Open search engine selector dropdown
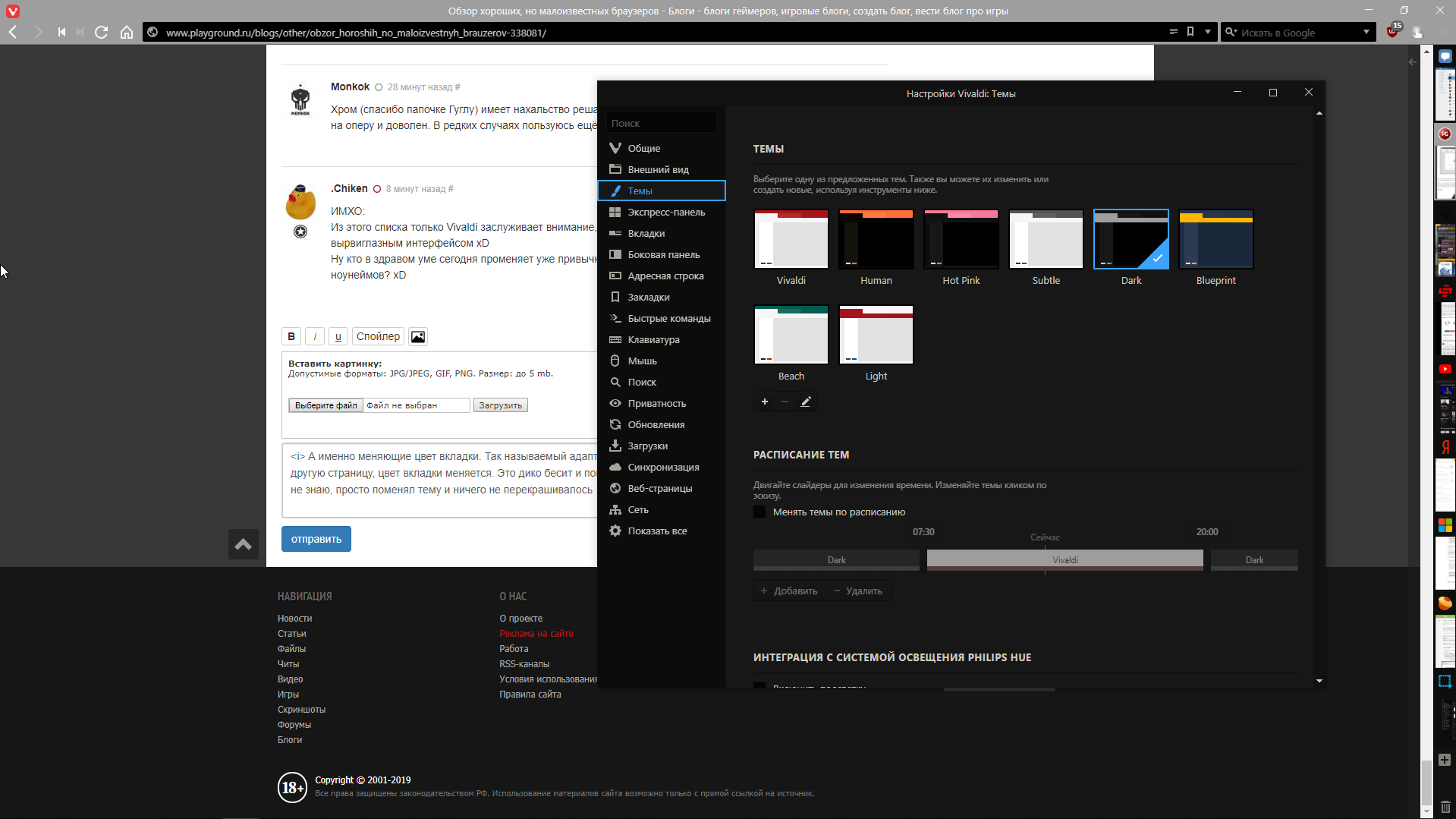This screenshot has width=1456, height=819. [x=1231, y=32]
